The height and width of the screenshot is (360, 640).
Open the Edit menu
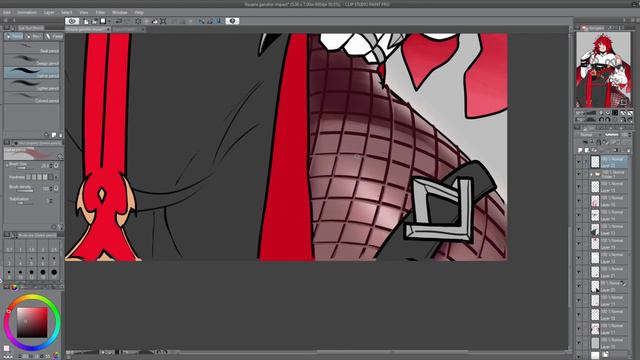pyautogui.click(x=7, y=12)
